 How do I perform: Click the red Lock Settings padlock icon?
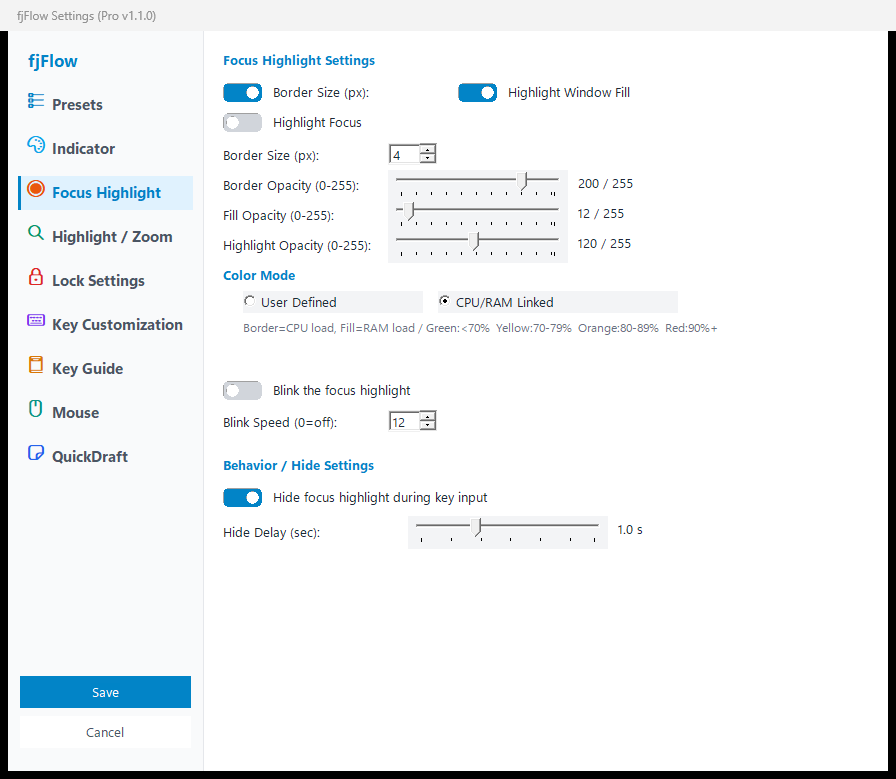36,277
